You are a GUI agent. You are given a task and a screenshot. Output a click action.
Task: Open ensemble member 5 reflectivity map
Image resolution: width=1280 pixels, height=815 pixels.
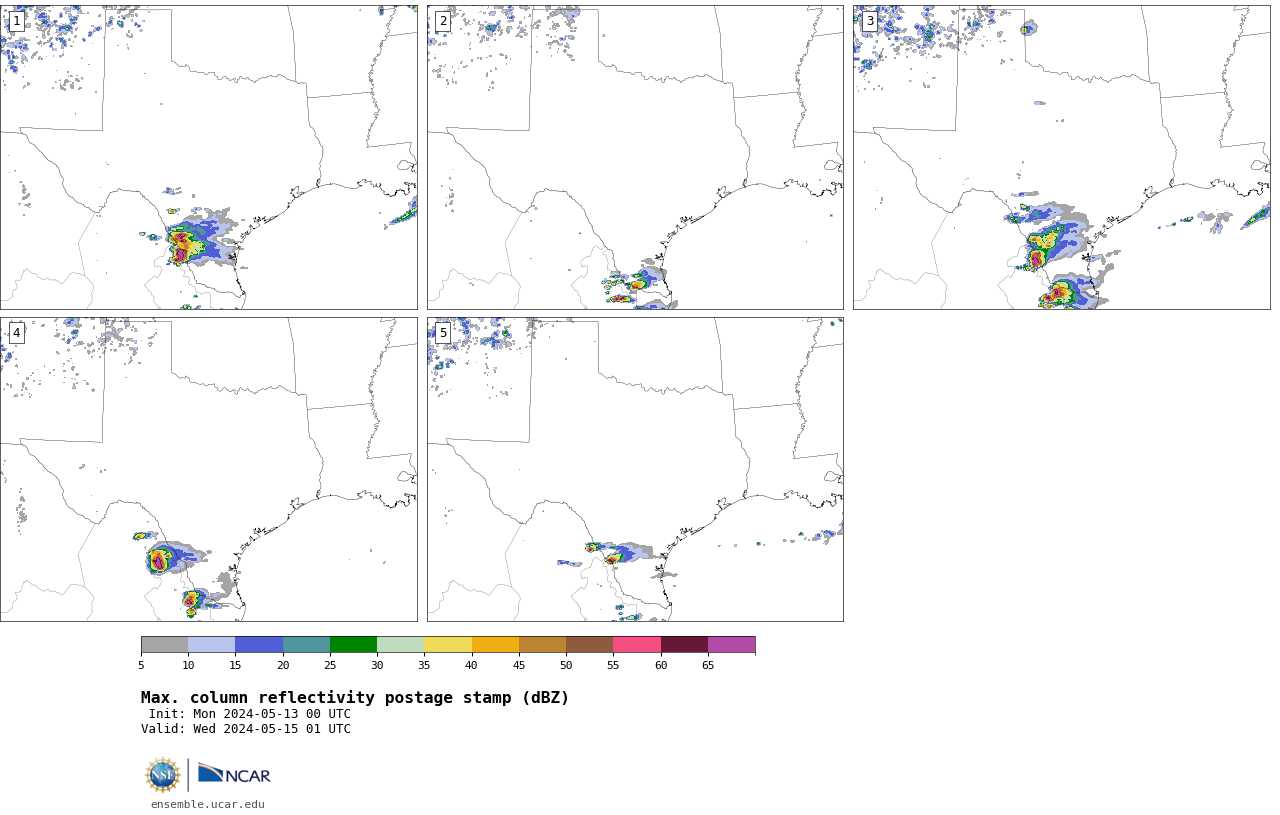[x=635, y=469]
